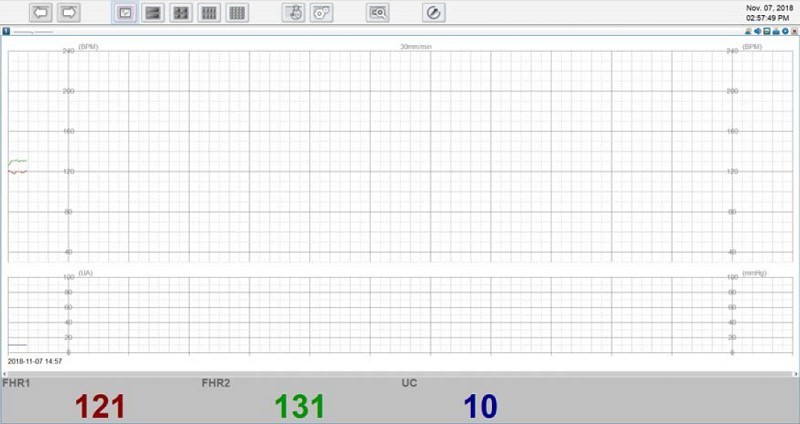Click the green save icon in trace header

point(766,32)
